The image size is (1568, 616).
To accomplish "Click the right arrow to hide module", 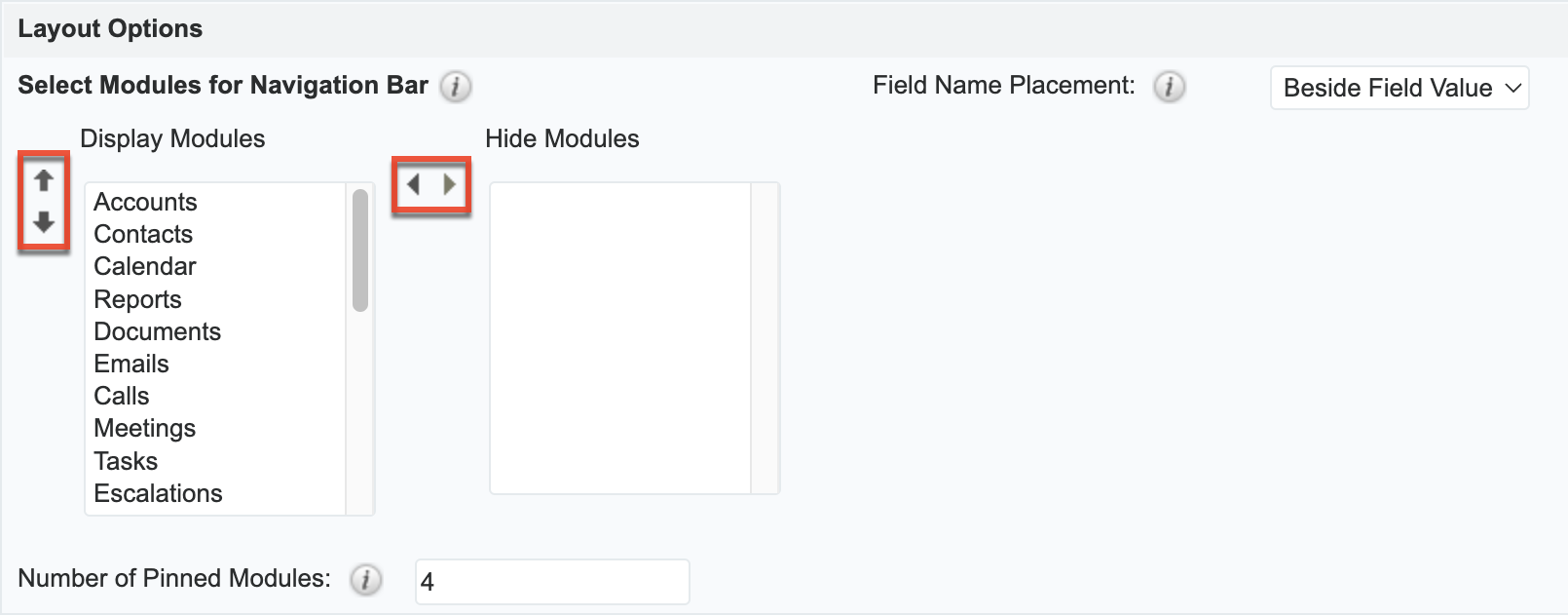I will [449, 184].
